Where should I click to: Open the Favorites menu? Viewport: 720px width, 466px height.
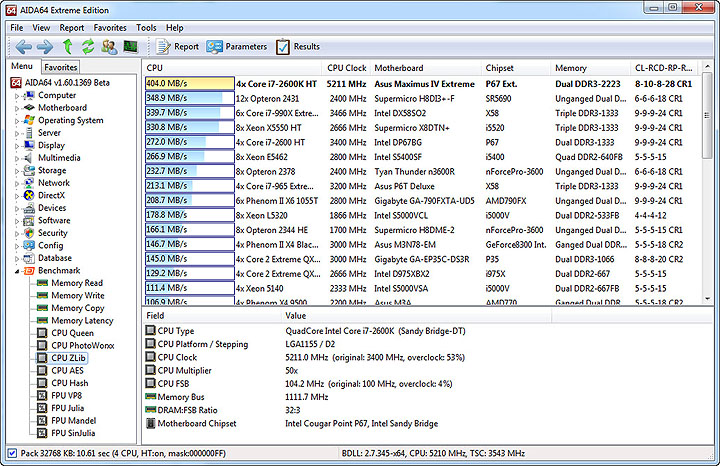click(110, 28)
